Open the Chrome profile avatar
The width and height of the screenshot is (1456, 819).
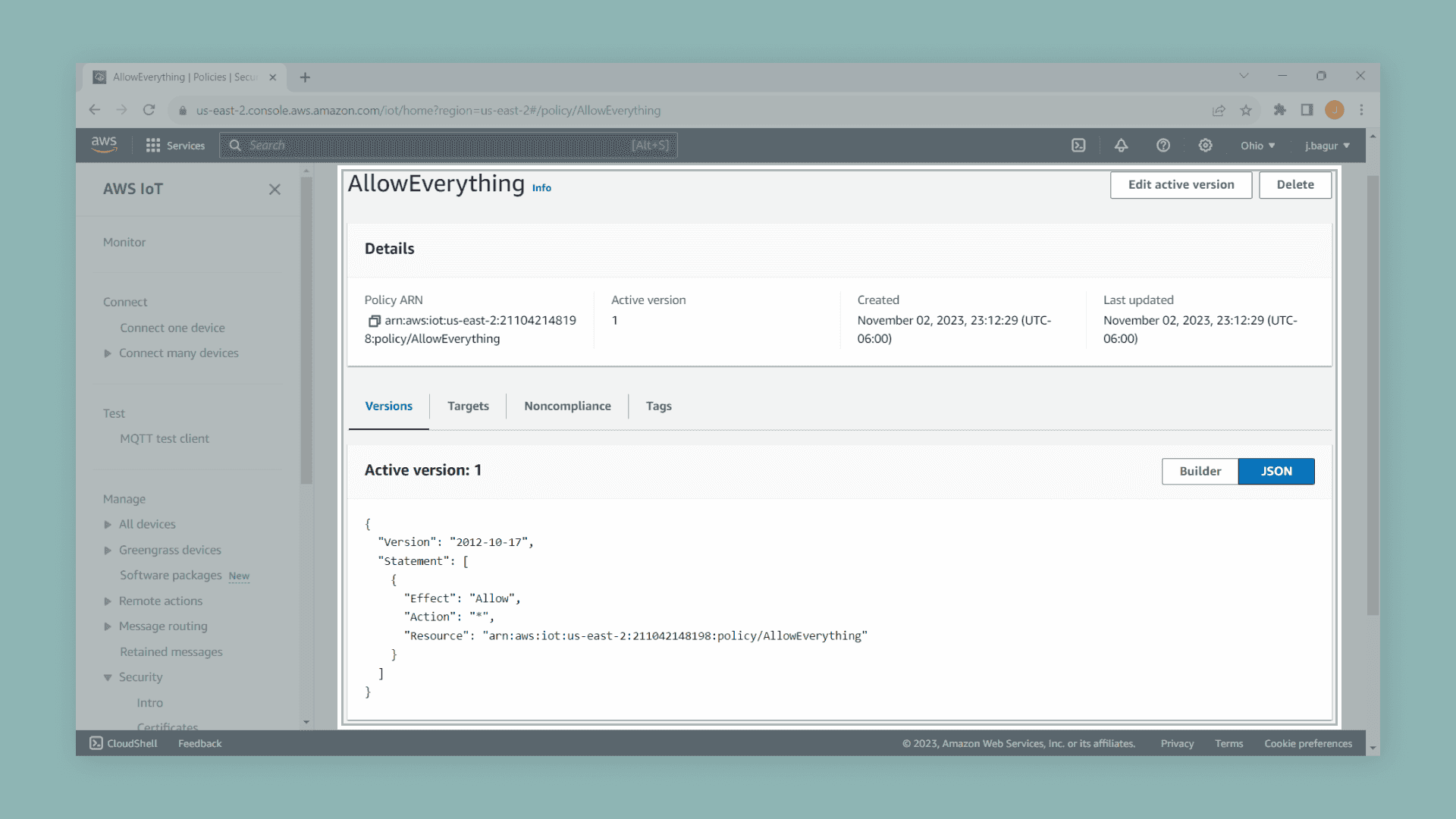pyautogui.click(x=1335, y=110)
